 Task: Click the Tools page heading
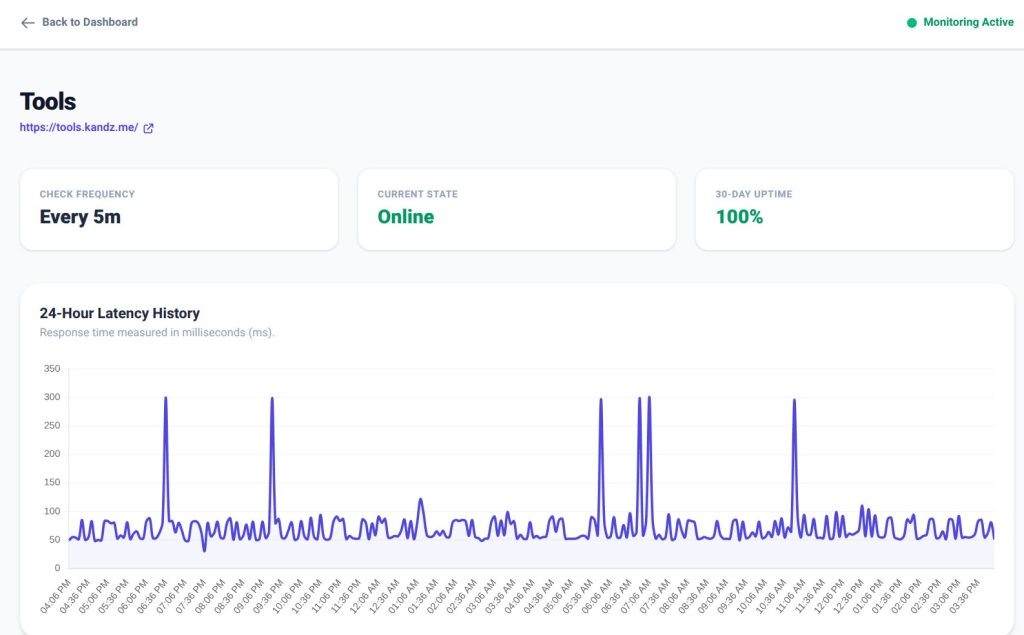48,102
